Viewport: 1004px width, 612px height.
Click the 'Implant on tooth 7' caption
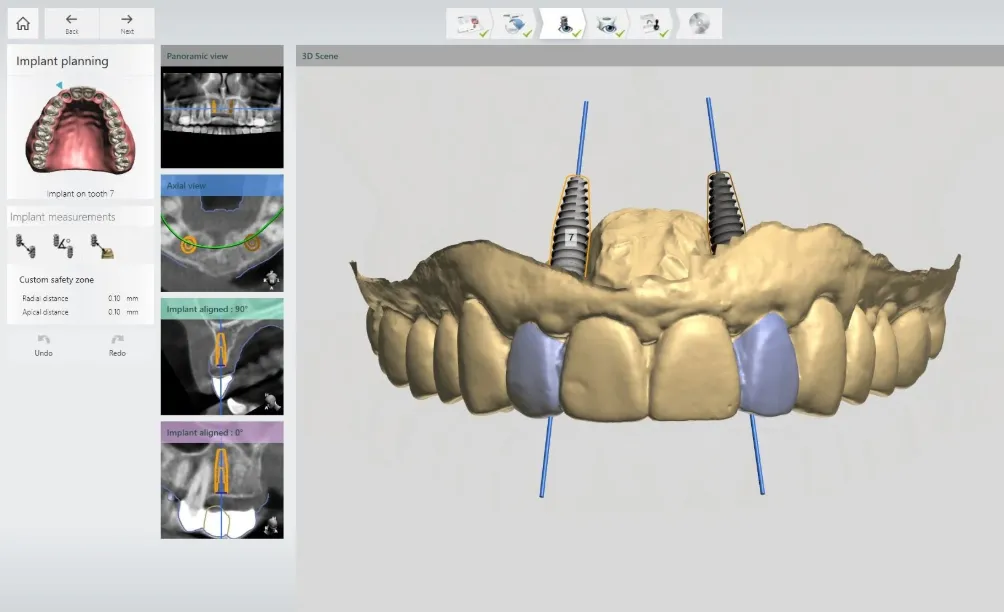tap(80, 193)
